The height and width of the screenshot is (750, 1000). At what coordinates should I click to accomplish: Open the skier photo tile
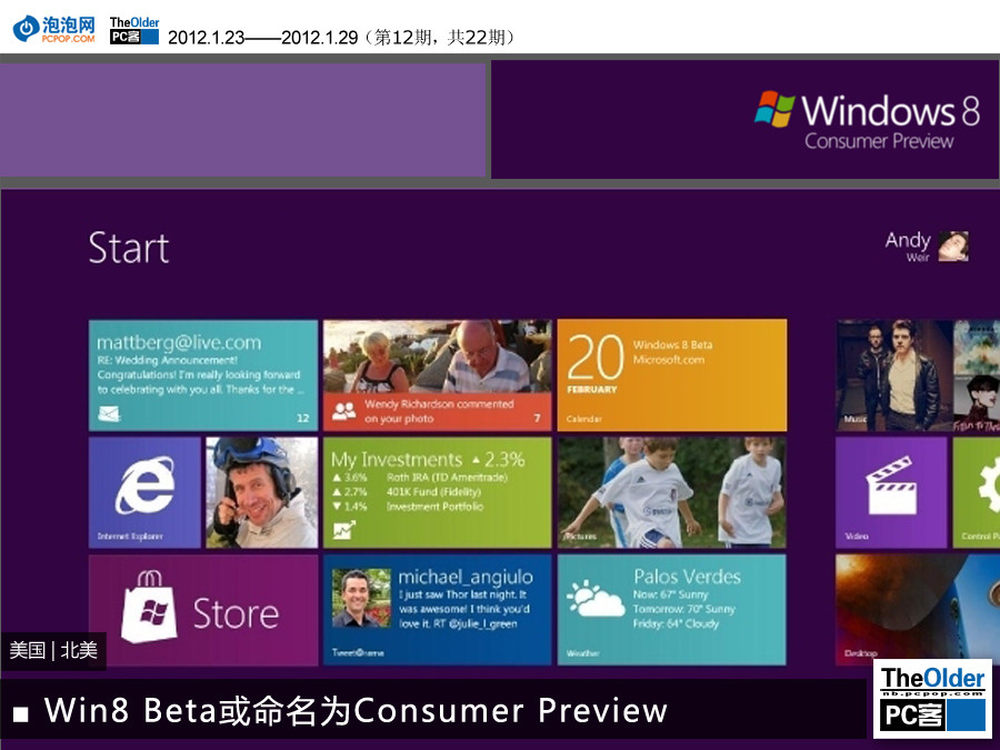[261, 492]
